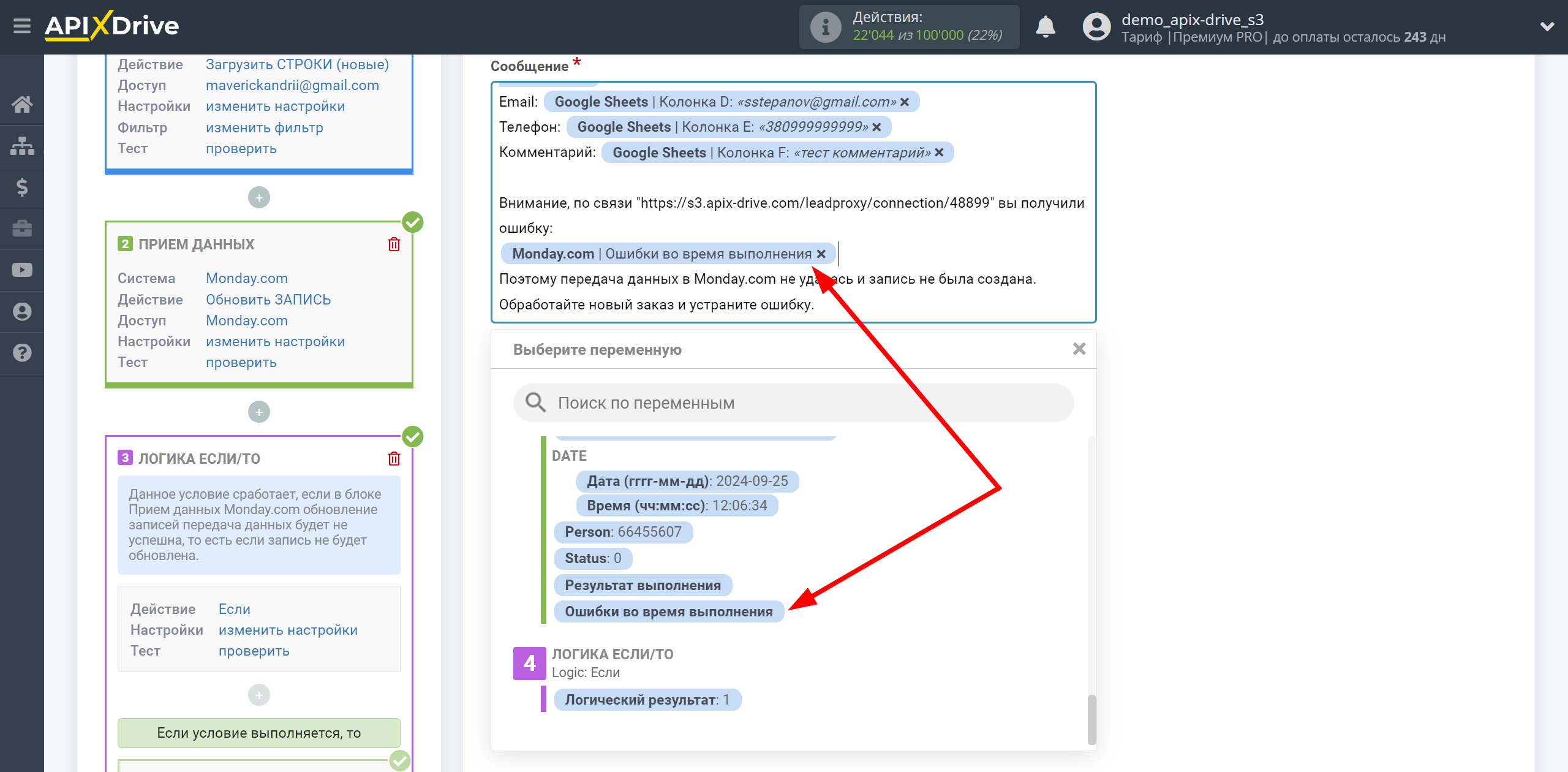
Task: Click Если action link
Action: coord(234,609)
